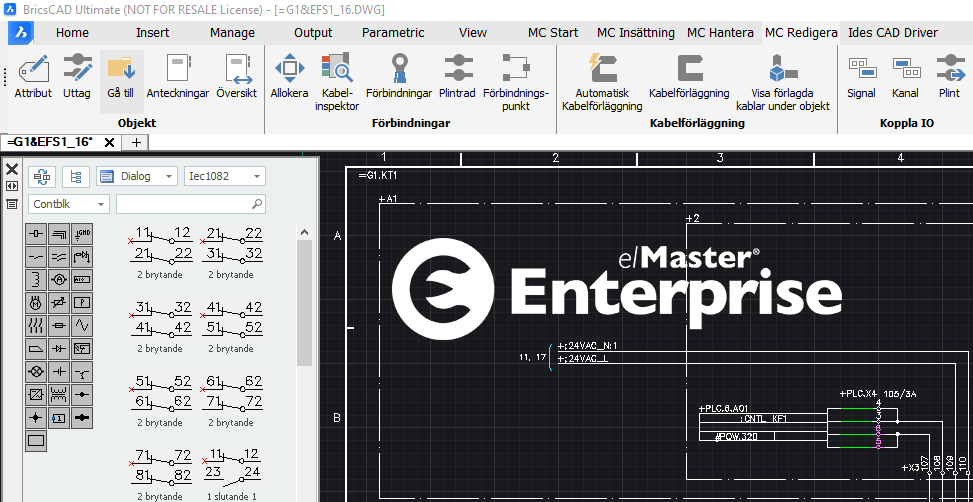Select the capacitor symbol category
973x502 pixels.
pos(59,372)
